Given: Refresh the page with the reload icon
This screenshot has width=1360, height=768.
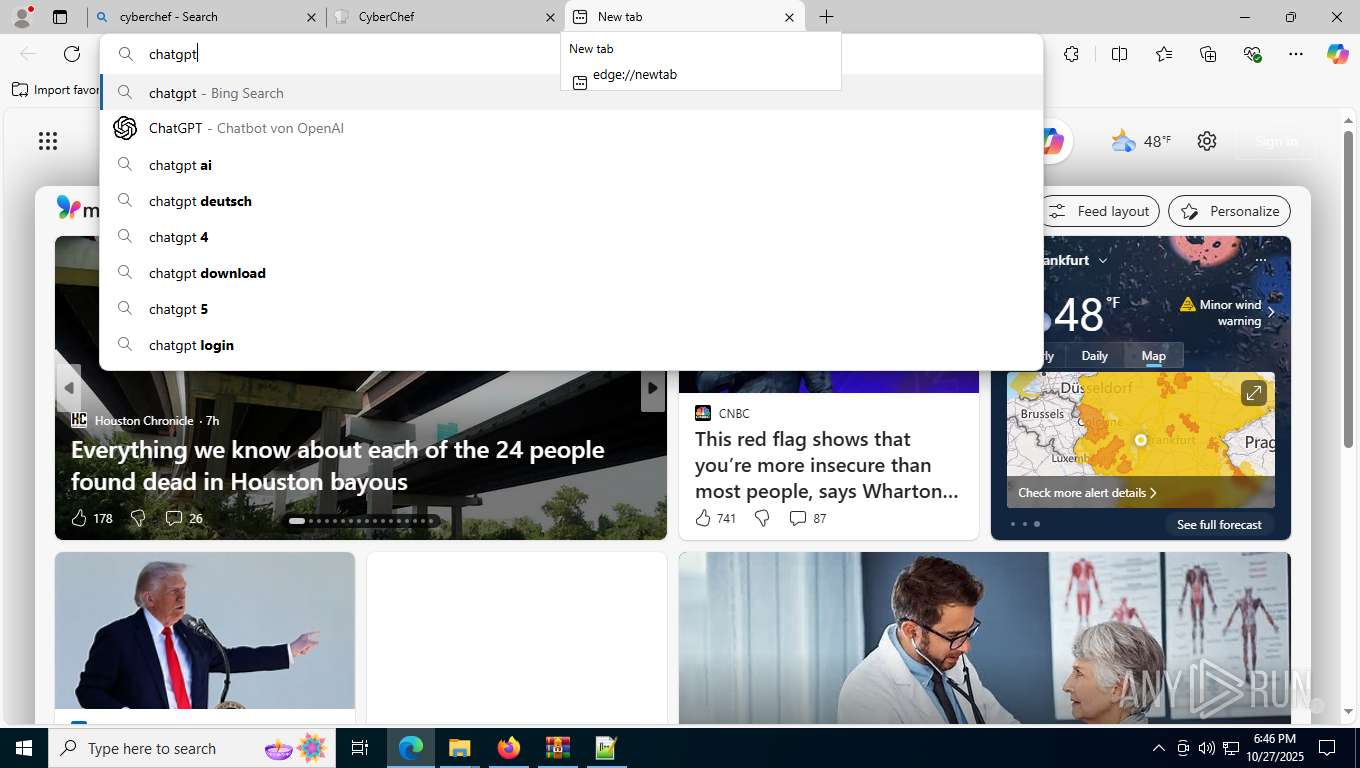Looking at the screenshot, I should click(x=72, y=54).
